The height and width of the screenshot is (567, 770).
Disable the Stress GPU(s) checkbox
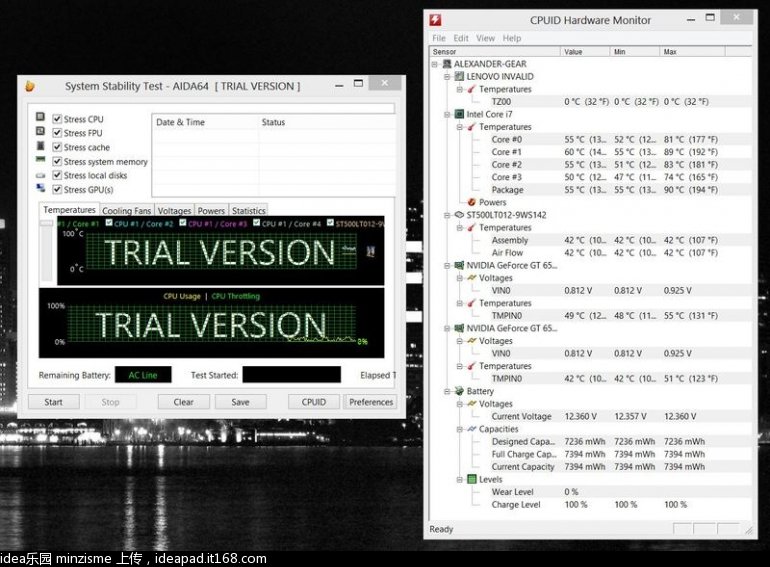pyautogui.click(x=57, y=189)
